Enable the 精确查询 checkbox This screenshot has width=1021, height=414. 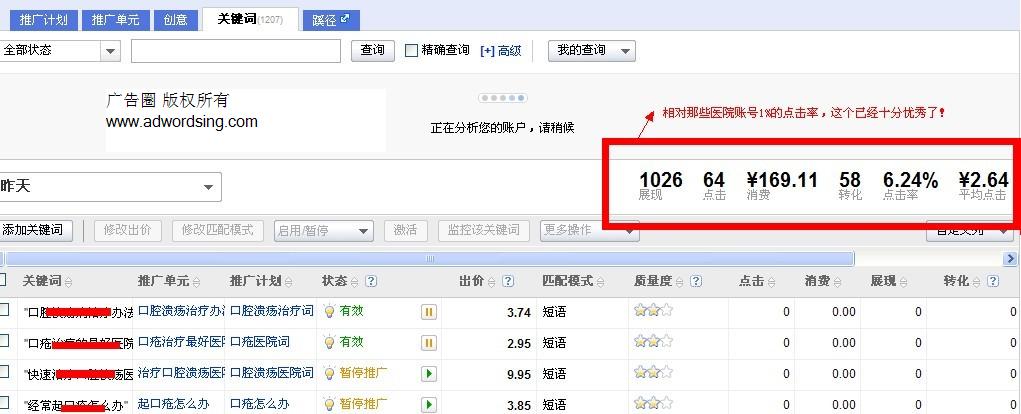[x=411, y=50]
